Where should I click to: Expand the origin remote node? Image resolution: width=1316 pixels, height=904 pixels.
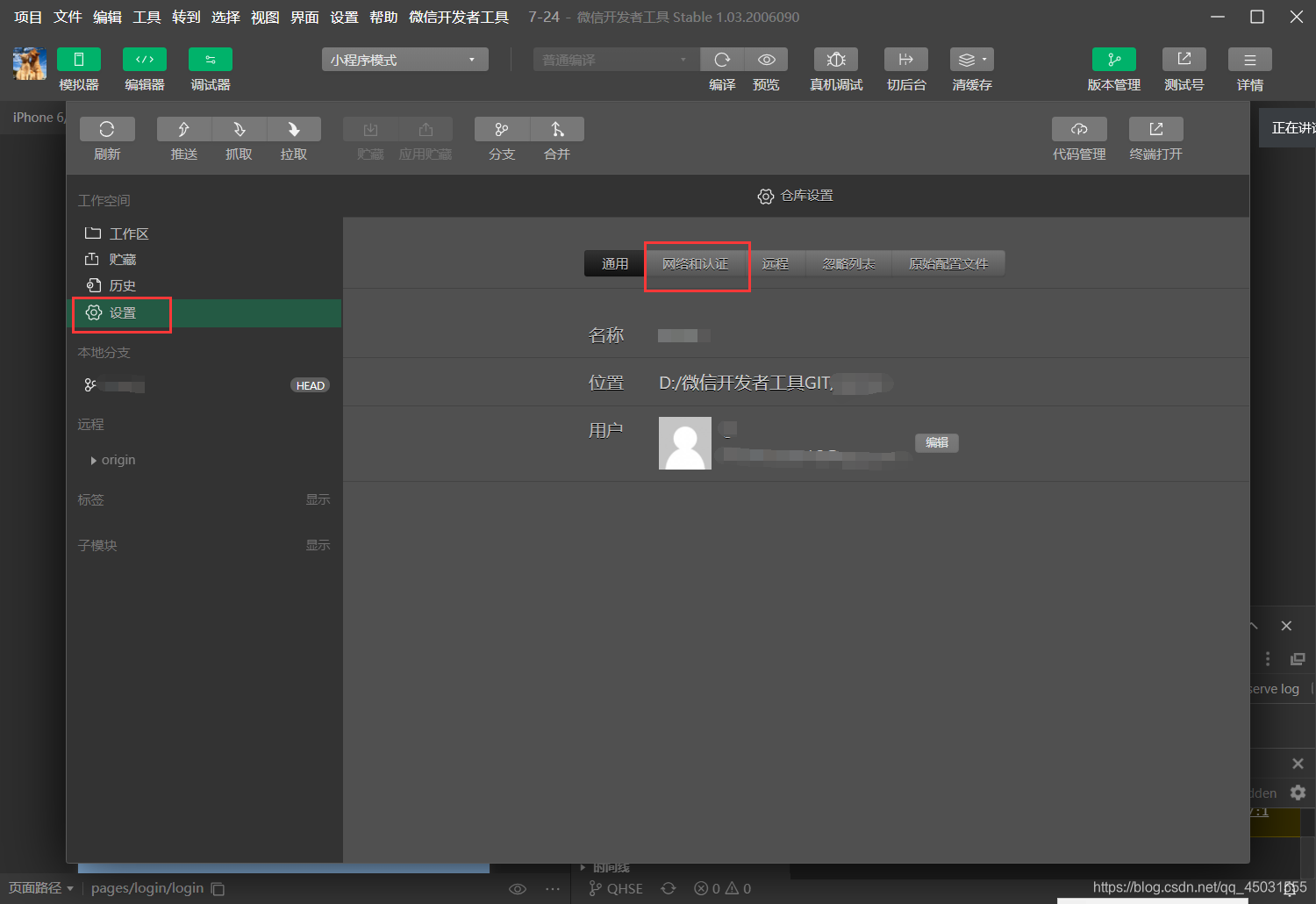(94, 460)
